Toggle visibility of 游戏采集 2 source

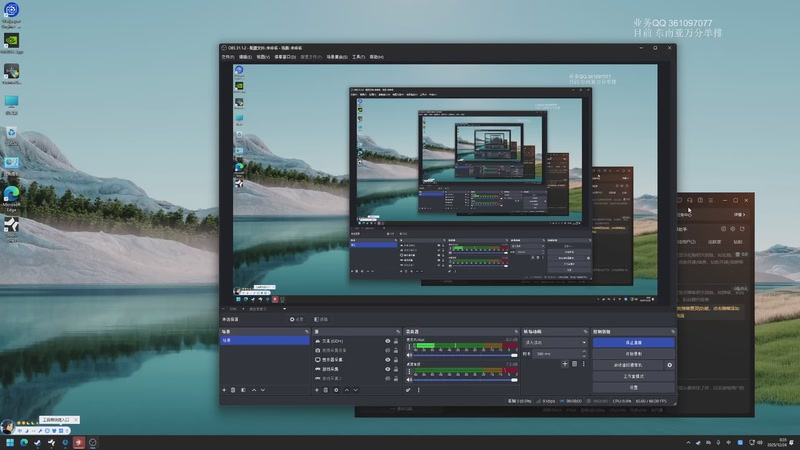pyautogui.click(x=388, y=379)
